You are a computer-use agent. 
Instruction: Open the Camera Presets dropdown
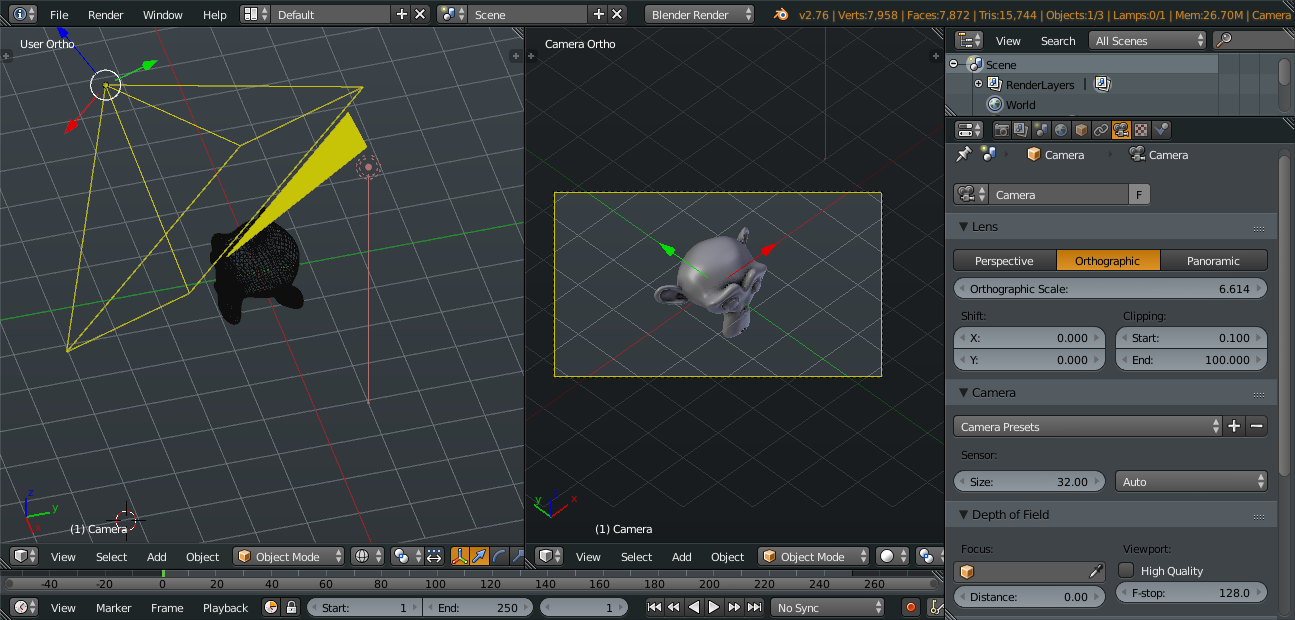(1087, 427)
